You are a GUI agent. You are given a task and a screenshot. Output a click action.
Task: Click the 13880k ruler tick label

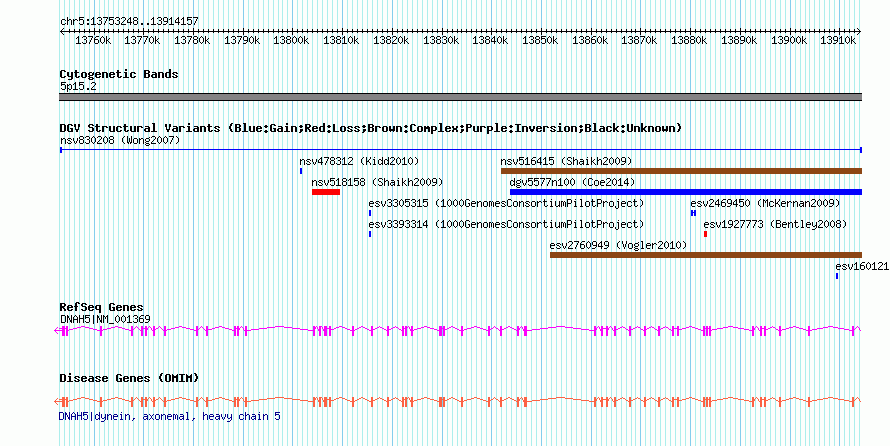tap(690, 40)
